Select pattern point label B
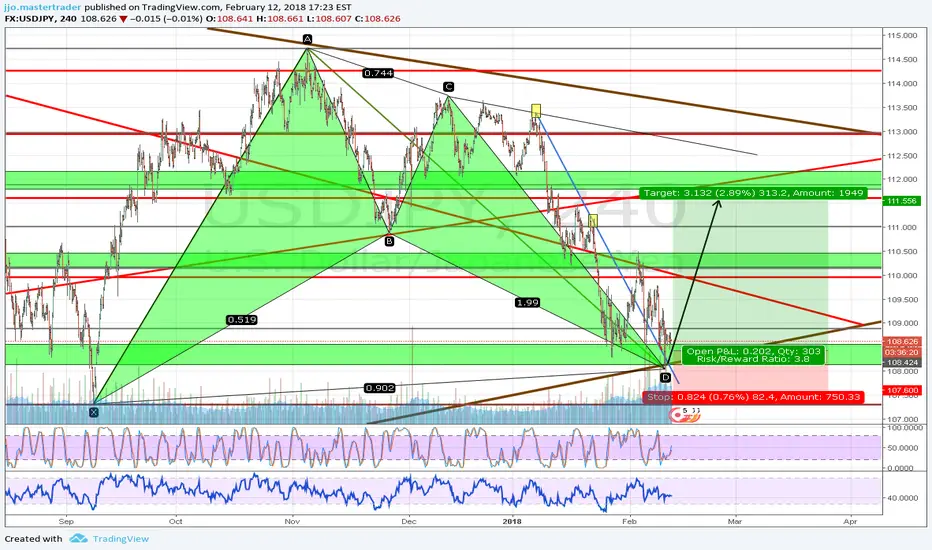The height and width of the screenshot is (550, 932). pyautogui.click(x=389, y=241)
